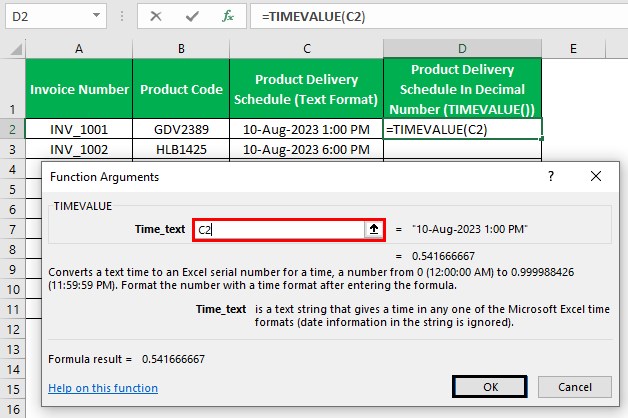Click the Cancel button
Viewport: 628px width, 418px height.
(x=575, y=387)
